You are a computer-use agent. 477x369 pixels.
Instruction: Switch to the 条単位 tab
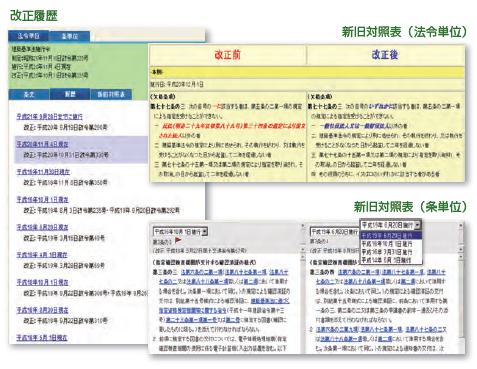pyautogui.click(x=70, y=36)
